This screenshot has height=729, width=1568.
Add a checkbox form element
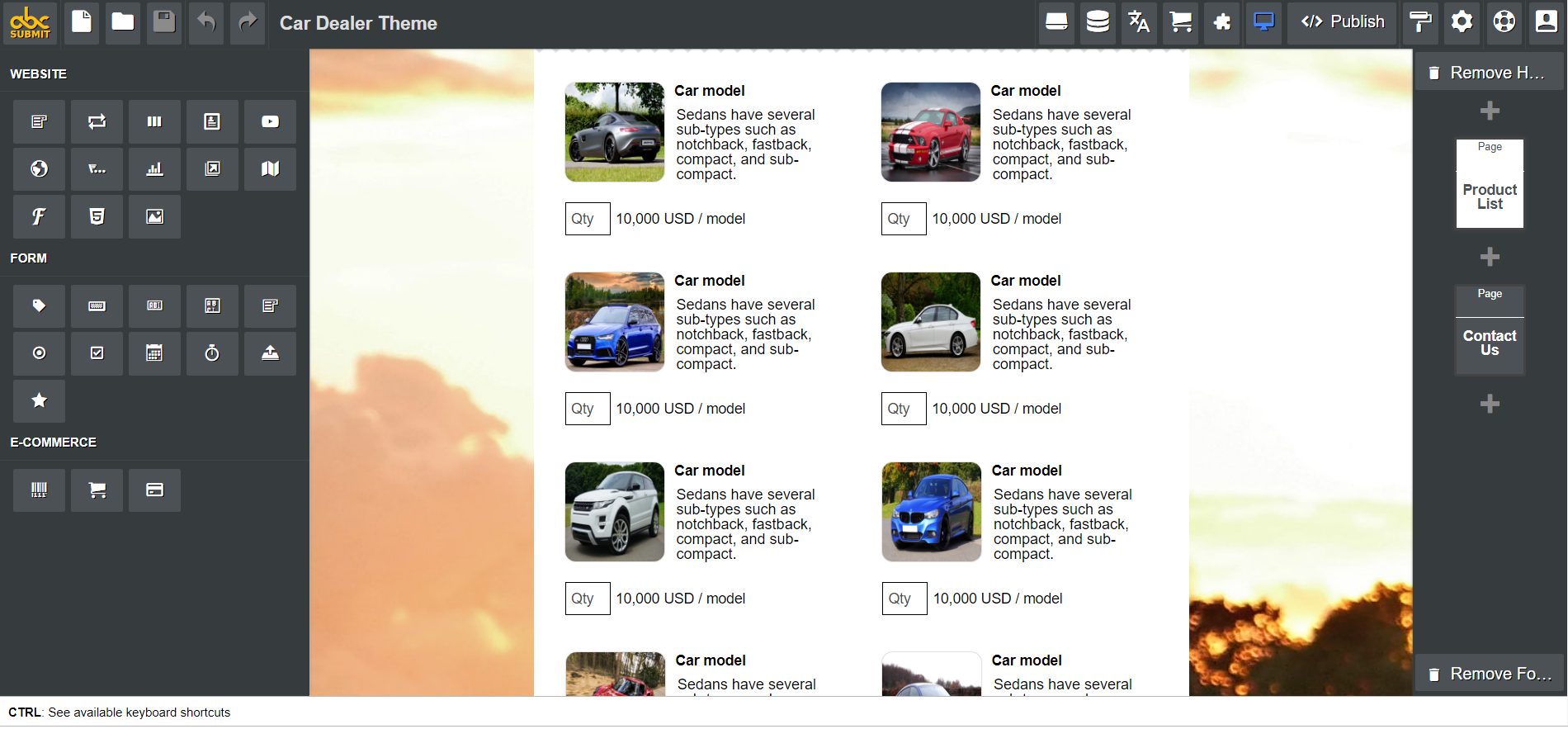97,353
